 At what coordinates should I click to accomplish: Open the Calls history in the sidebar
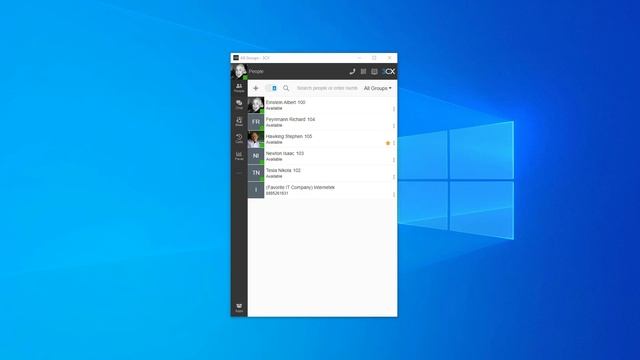(x=239, y=139)
